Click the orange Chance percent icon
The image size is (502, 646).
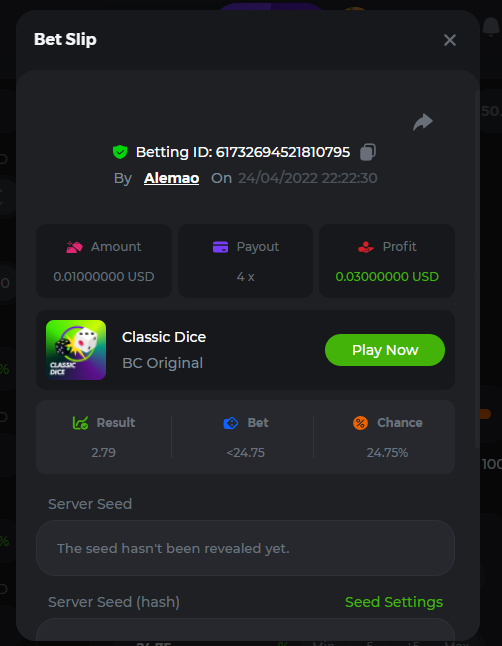(x=360, y=423)
